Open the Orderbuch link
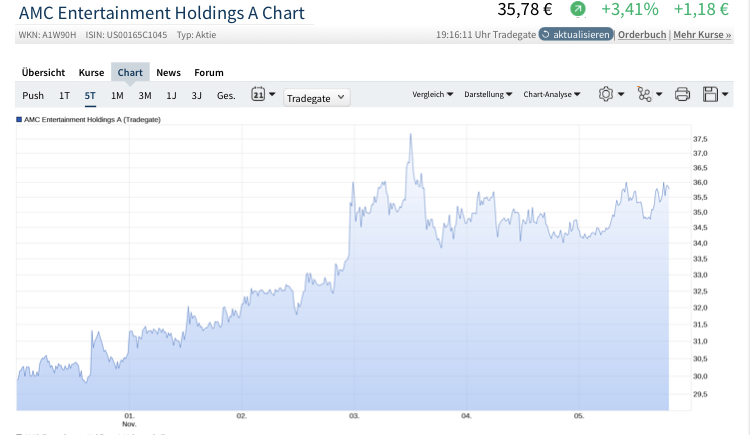This screenshot has height=435, width=750. pyautogui.click(x=641, y=34)
